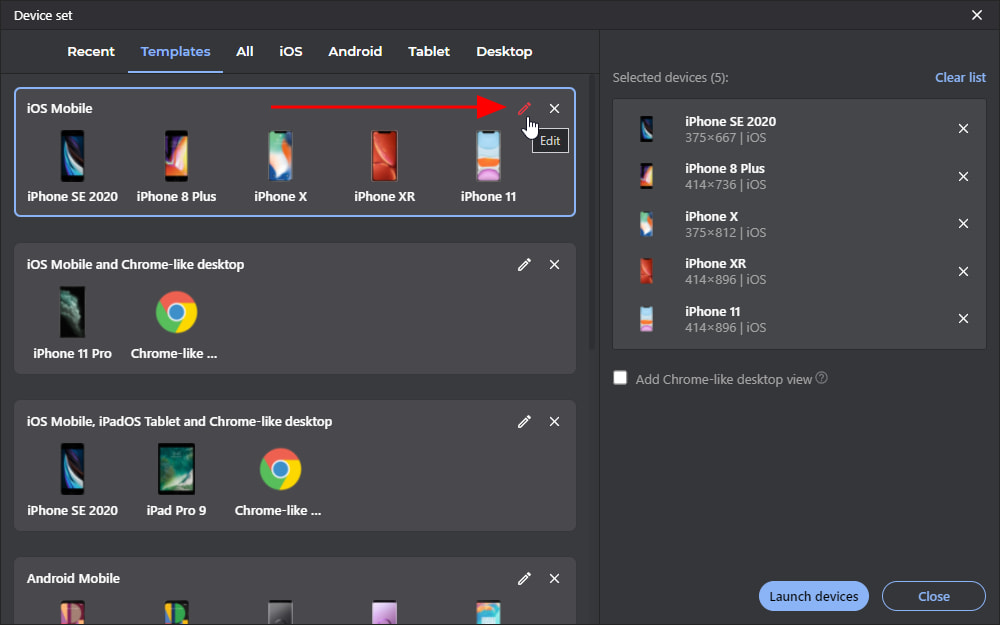Select Chrome icon in iOS Mobile and Chrome-like desktop
The width and height of the screenshot is (1000, 625).
(177, 312)
